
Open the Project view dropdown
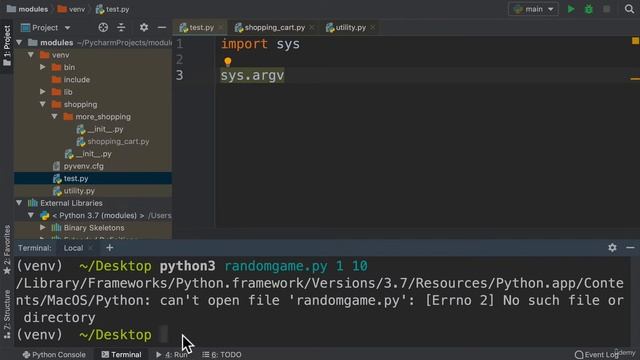(46, 27)
